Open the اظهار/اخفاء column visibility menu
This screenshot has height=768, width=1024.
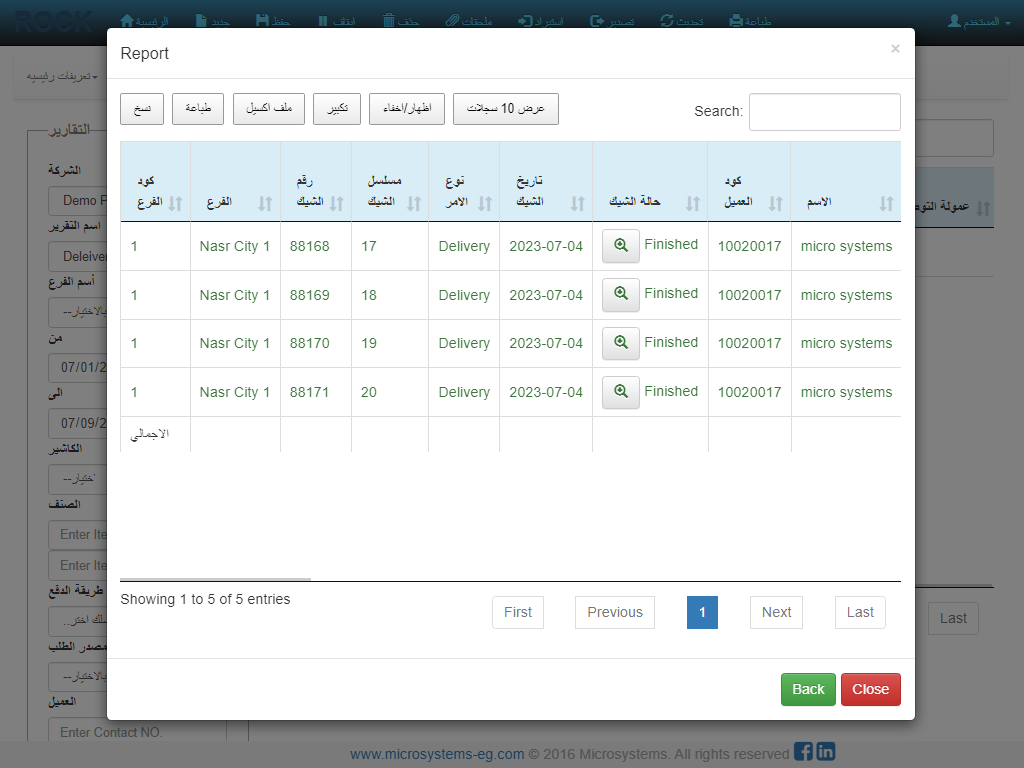tap(407, 109)
